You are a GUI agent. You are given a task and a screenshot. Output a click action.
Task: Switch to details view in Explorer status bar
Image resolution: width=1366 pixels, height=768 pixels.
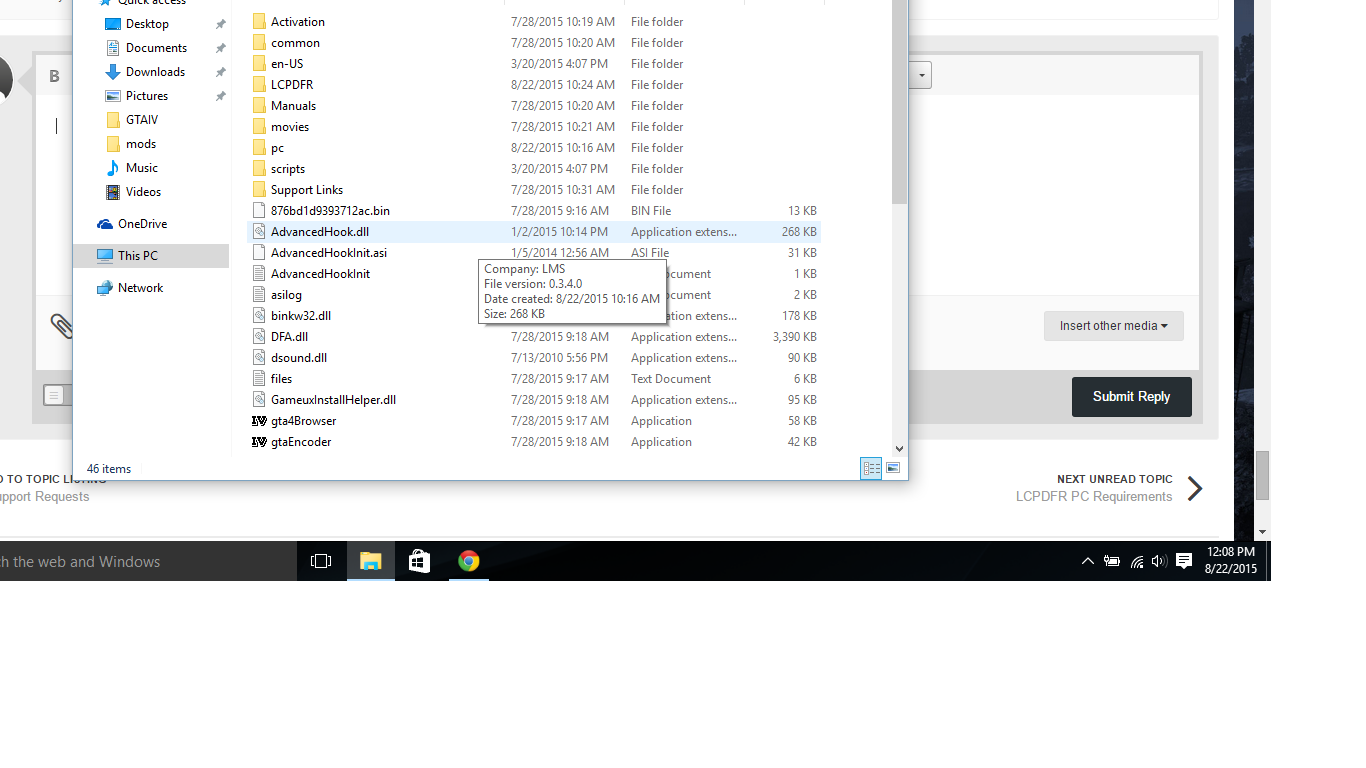click(871, 468)
